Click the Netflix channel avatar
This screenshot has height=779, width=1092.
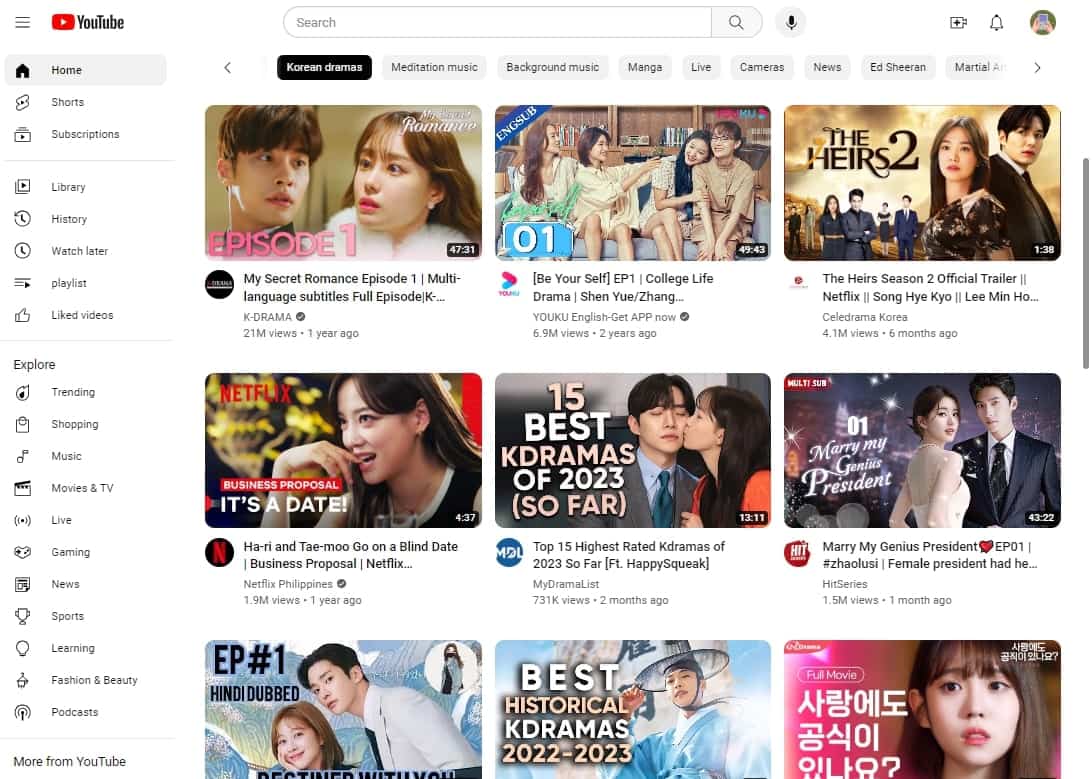tap(219, 553)
